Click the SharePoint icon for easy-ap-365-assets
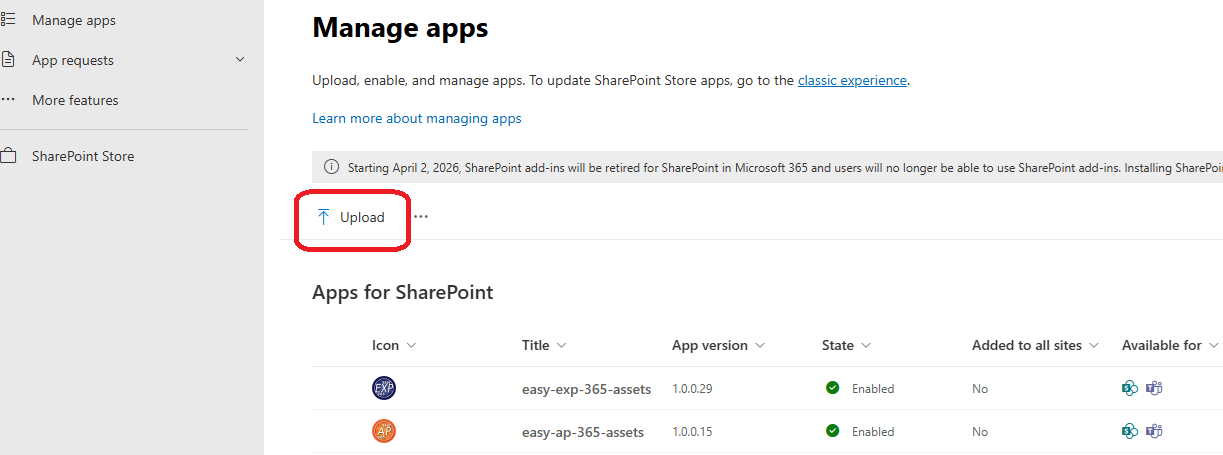Screen dimensions: 1223x455 coord(1130,431)
